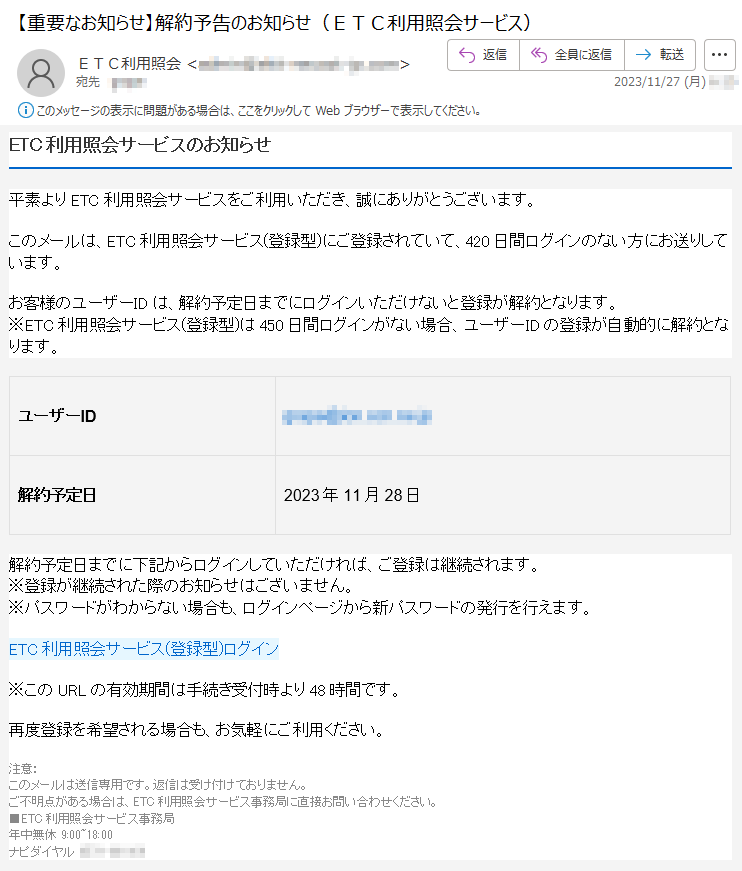Open ETC利用照会サービス(登録型)ログイン link
742x871 pixels.
144,649
